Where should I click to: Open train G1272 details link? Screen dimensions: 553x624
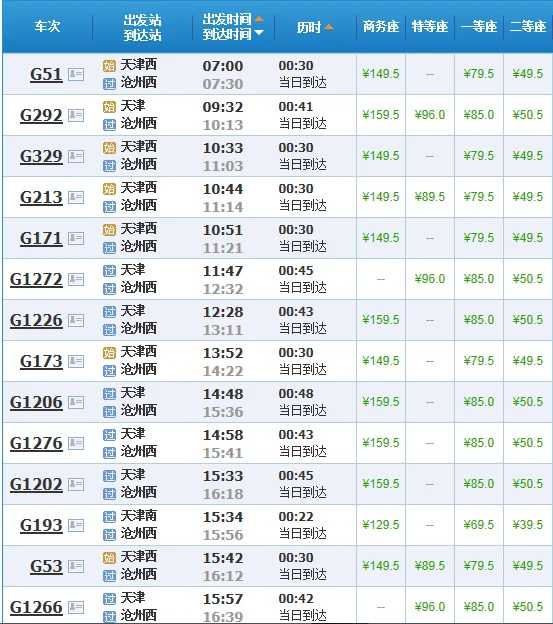click(x=36, y=280)
